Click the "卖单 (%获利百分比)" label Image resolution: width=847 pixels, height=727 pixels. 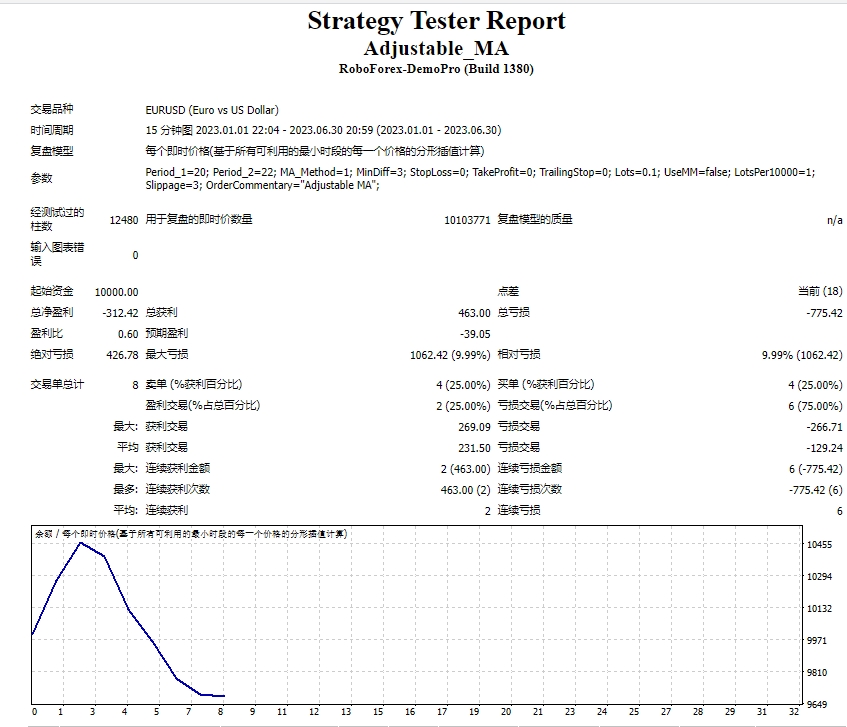pyautogui.click(x=194, y=385)
